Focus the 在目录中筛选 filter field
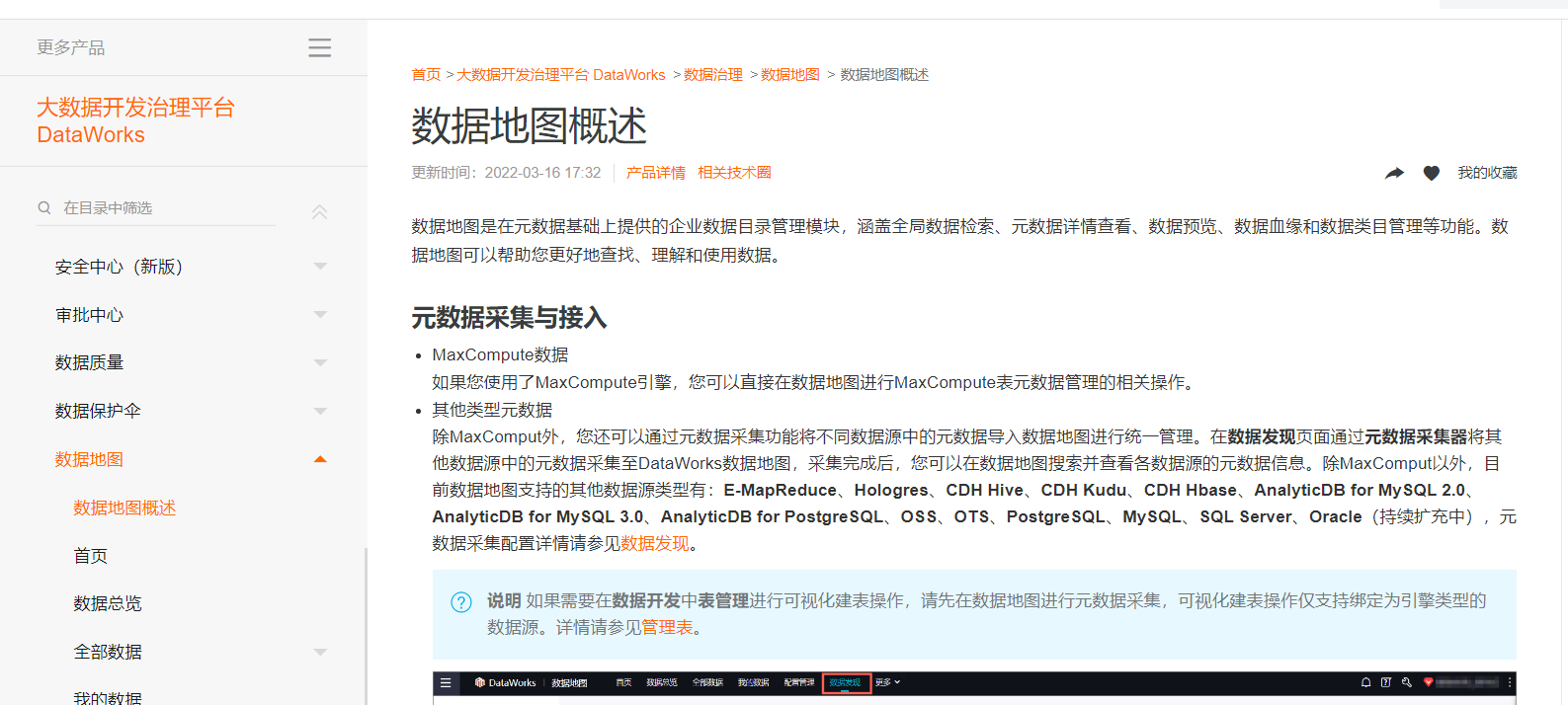The image size is (1568, 705). (156, 207)
